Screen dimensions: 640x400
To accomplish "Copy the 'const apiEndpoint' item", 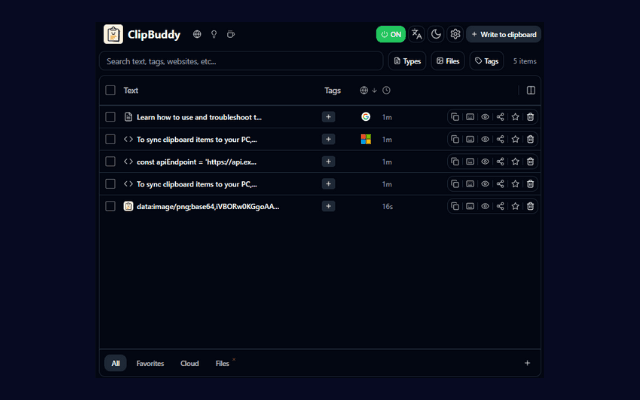I will click(x=455, y=162).
